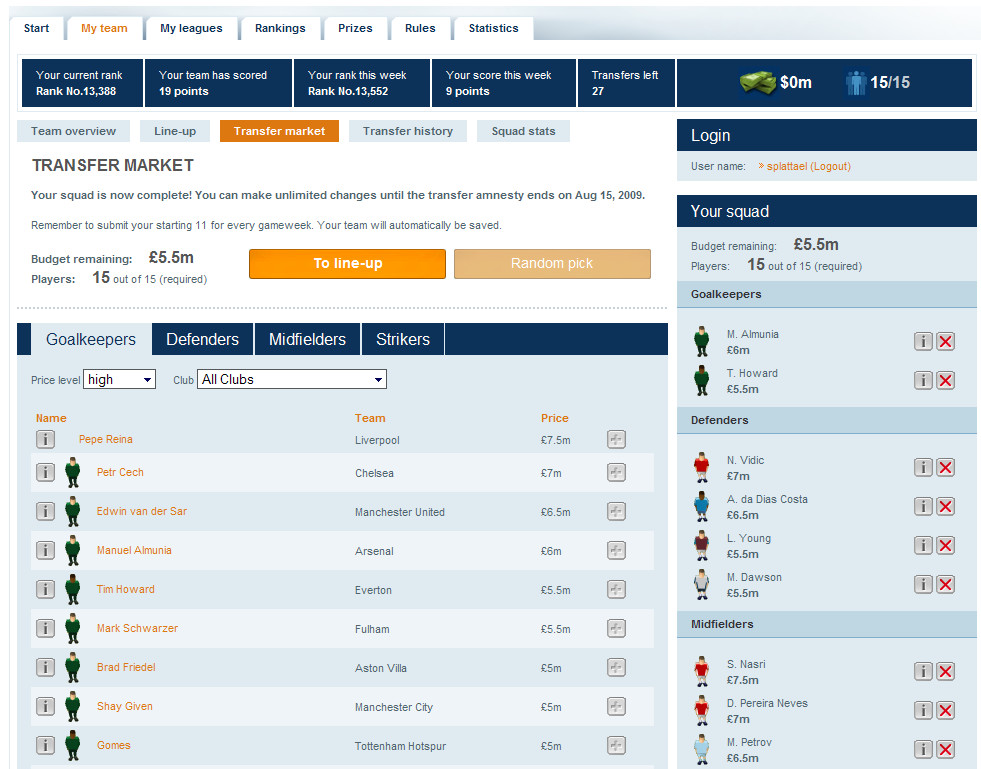Open the Rules tab
Screen dimensions: 981x769
click(x=420, y=28)
